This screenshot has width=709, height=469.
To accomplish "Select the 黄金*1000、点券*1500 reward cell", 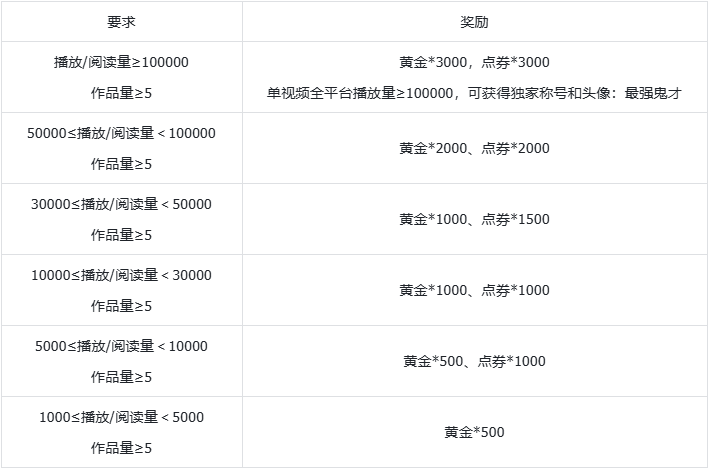I will tap(474, 219).
